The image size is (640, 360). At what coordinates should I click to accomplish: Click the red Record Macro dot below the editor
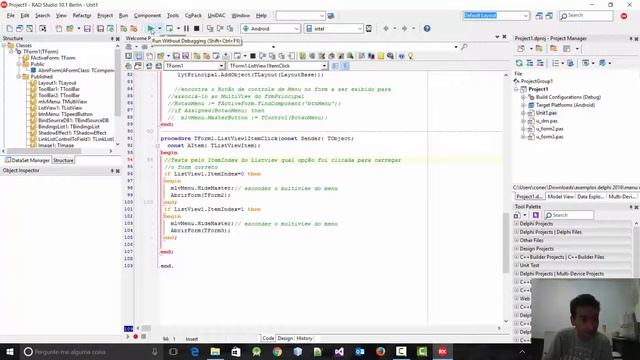[x=136, y=337]
